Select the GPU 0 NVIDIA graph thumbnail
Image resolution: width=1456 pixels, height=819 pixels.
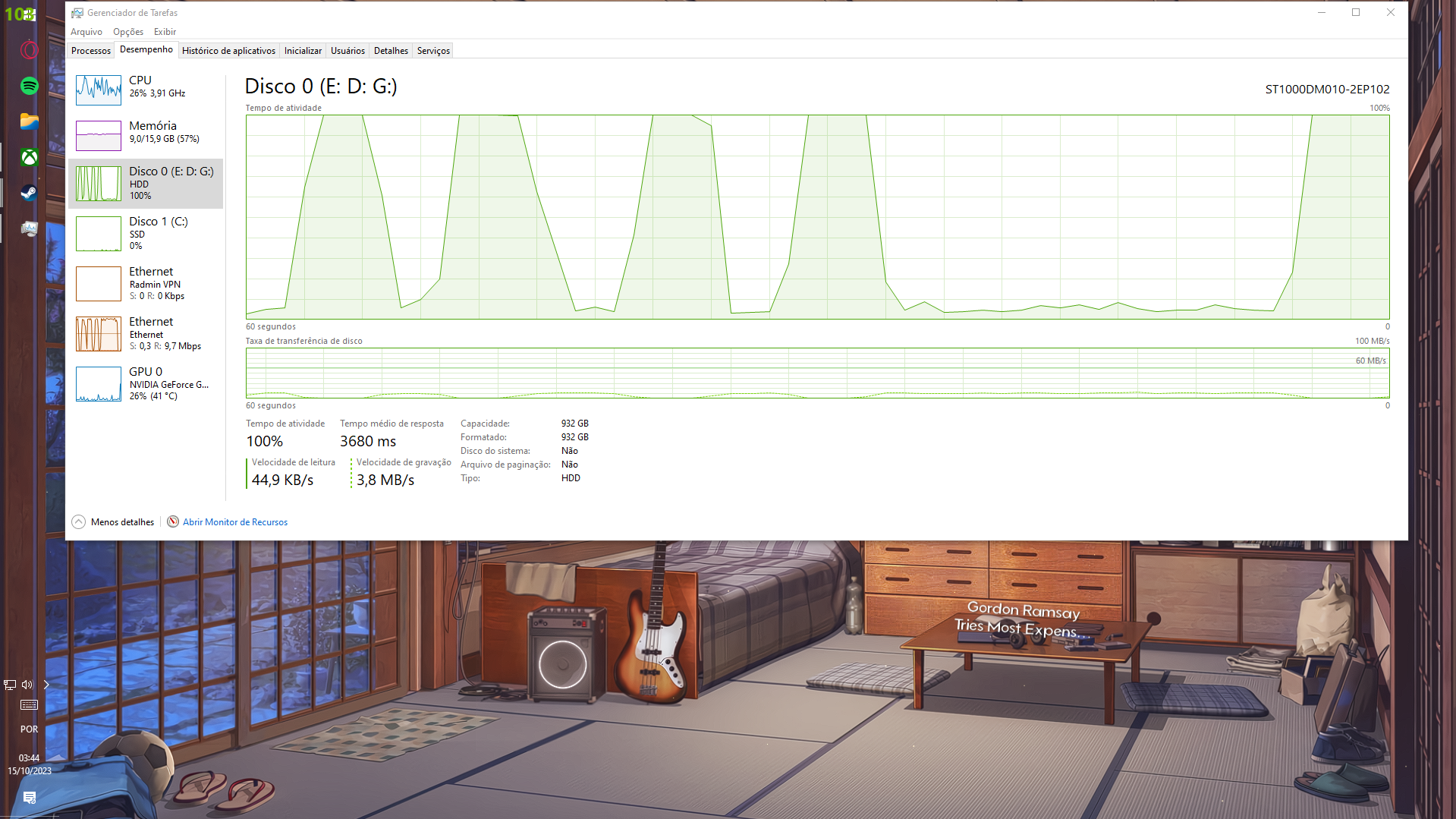click(99, 384)
